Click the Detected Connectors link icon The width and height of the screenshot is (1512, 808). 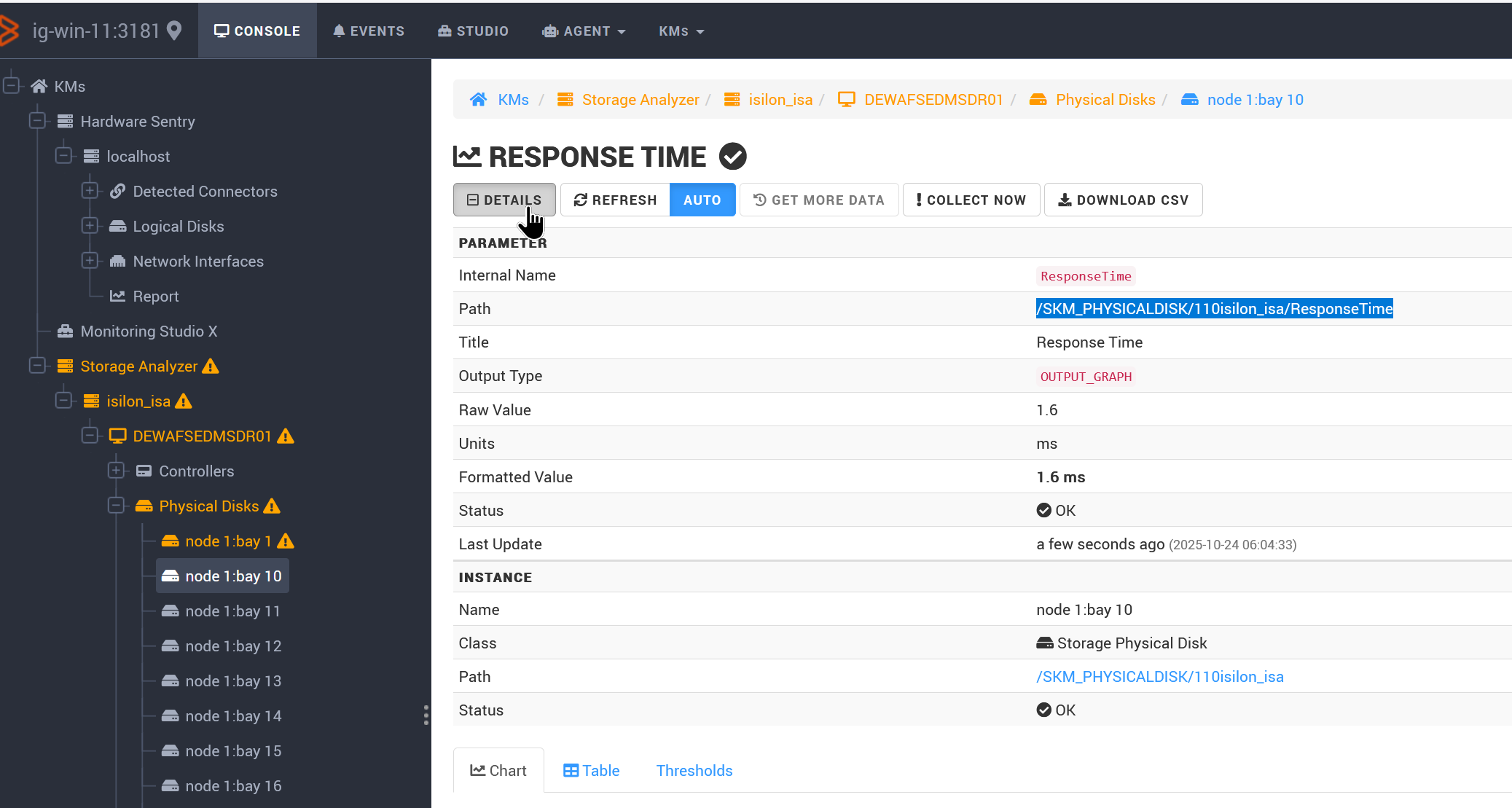(x=117, y=192)
